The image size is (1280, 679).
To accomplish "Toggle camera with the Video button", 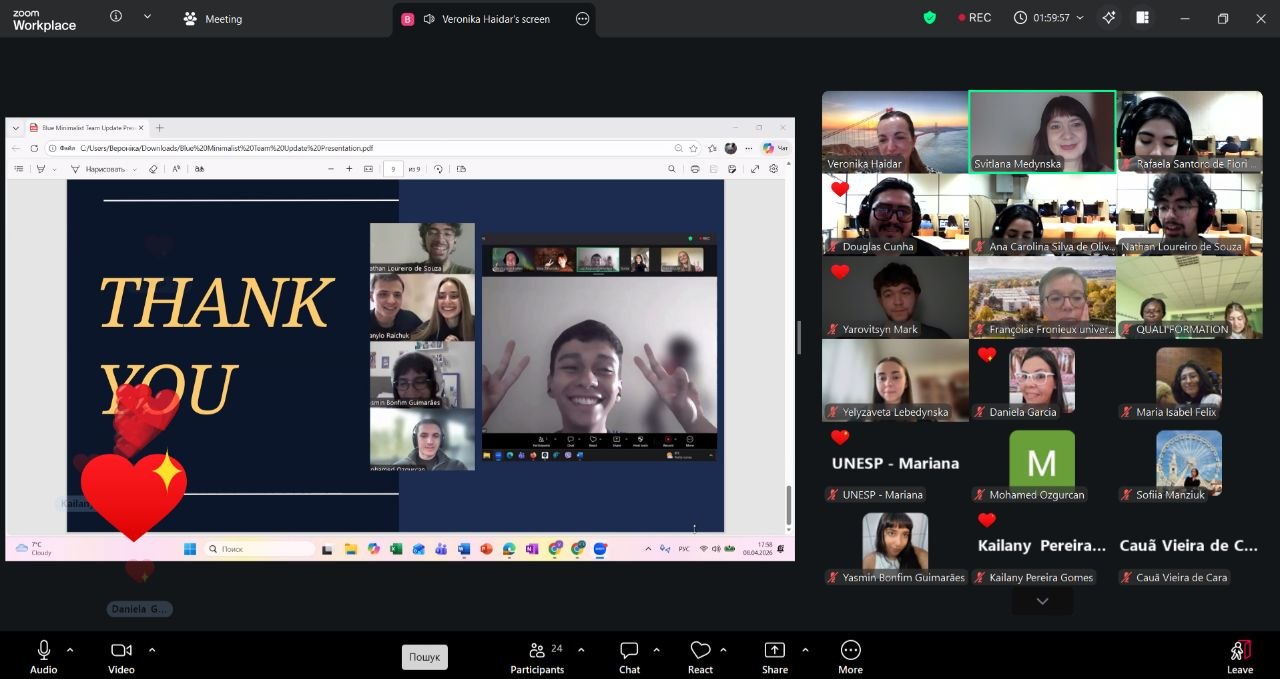I will (121, 657).
